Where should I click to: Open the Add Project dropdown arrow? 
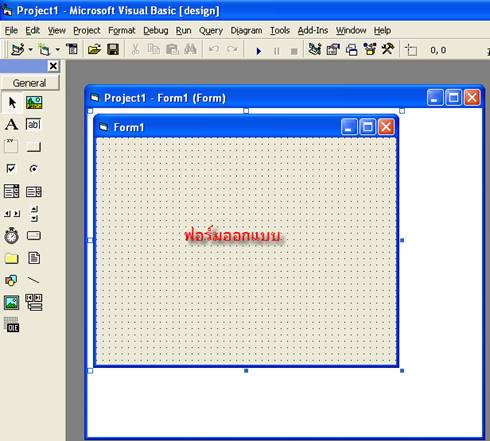click(x=31, y=50)
